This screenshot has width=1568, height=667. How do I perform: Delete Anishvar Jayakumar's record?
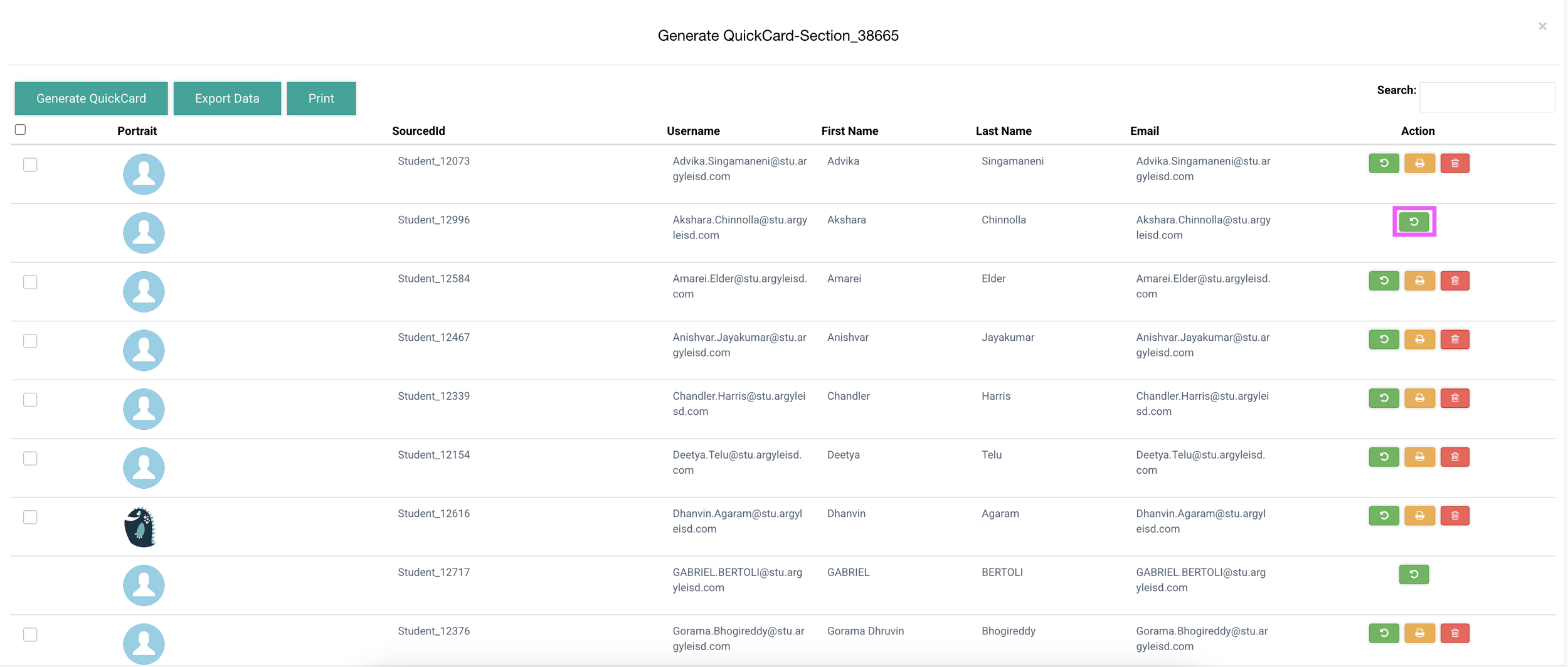tap(1455, 339)
